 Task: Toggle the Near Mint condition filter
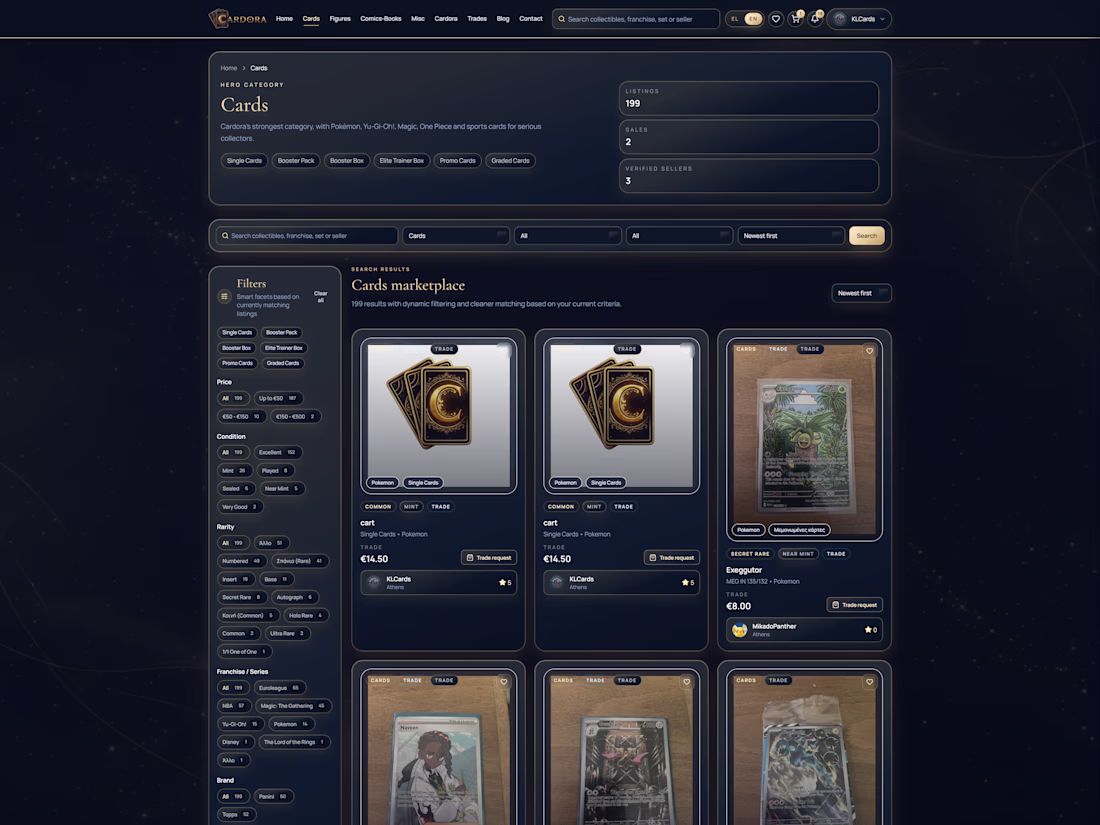(282, 489)
